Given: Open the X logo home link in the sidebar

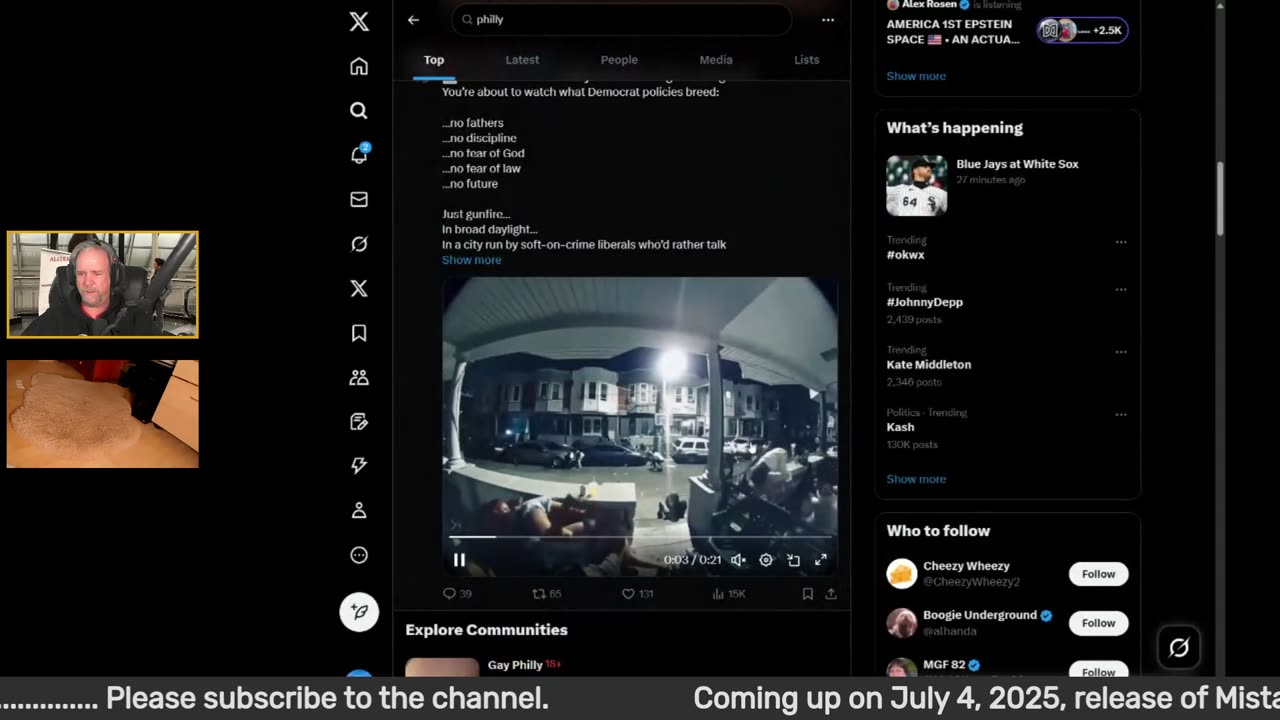Looking at the screenshot, I should 359,22.
